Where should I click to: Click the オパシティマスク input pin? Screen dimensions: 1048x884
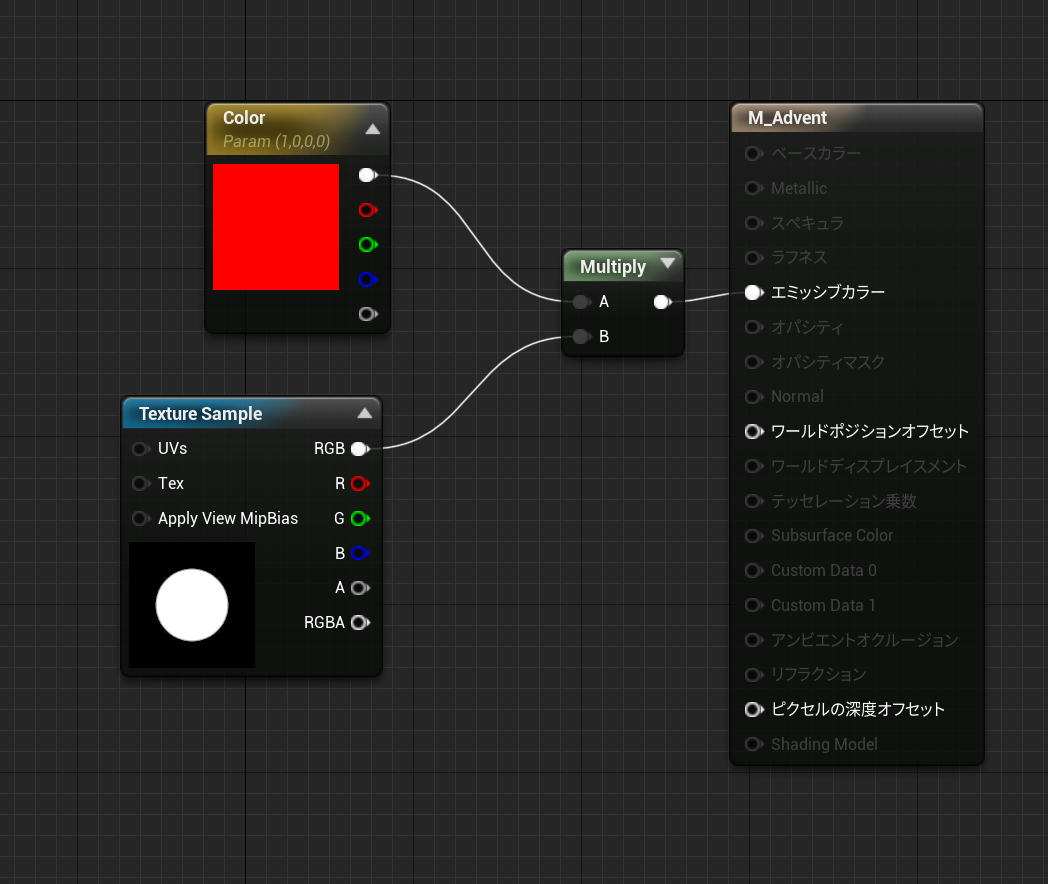(754, 362)
